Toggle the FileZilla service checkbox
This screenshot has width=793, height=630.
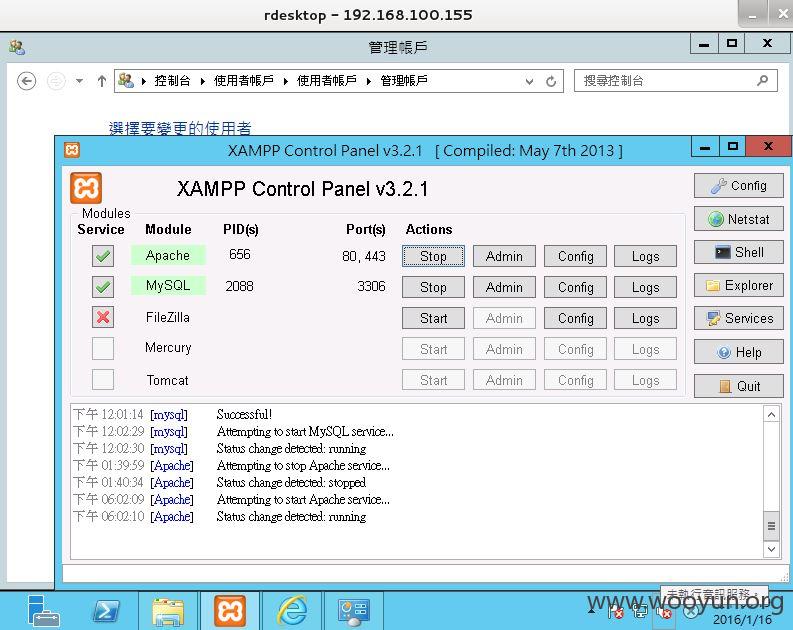click(x=103, y=318)
